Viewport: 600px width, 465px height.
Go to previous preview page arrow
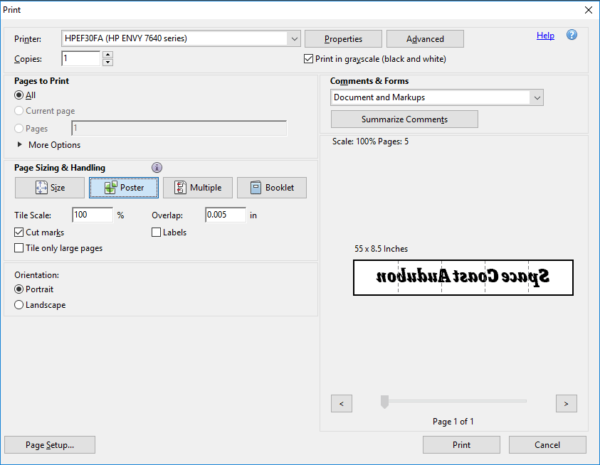click(341, 403)
